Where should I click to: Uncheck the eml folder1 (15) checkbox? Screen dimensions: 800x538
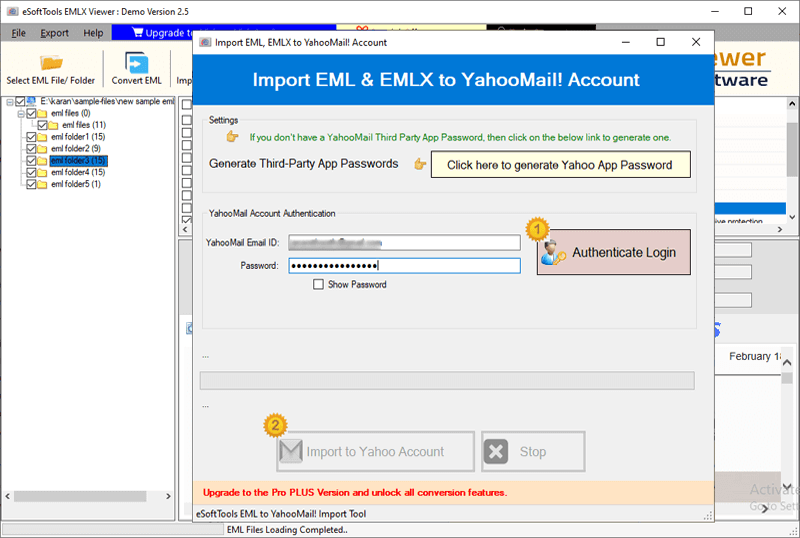pyautogui.click(x=31, y=137)
